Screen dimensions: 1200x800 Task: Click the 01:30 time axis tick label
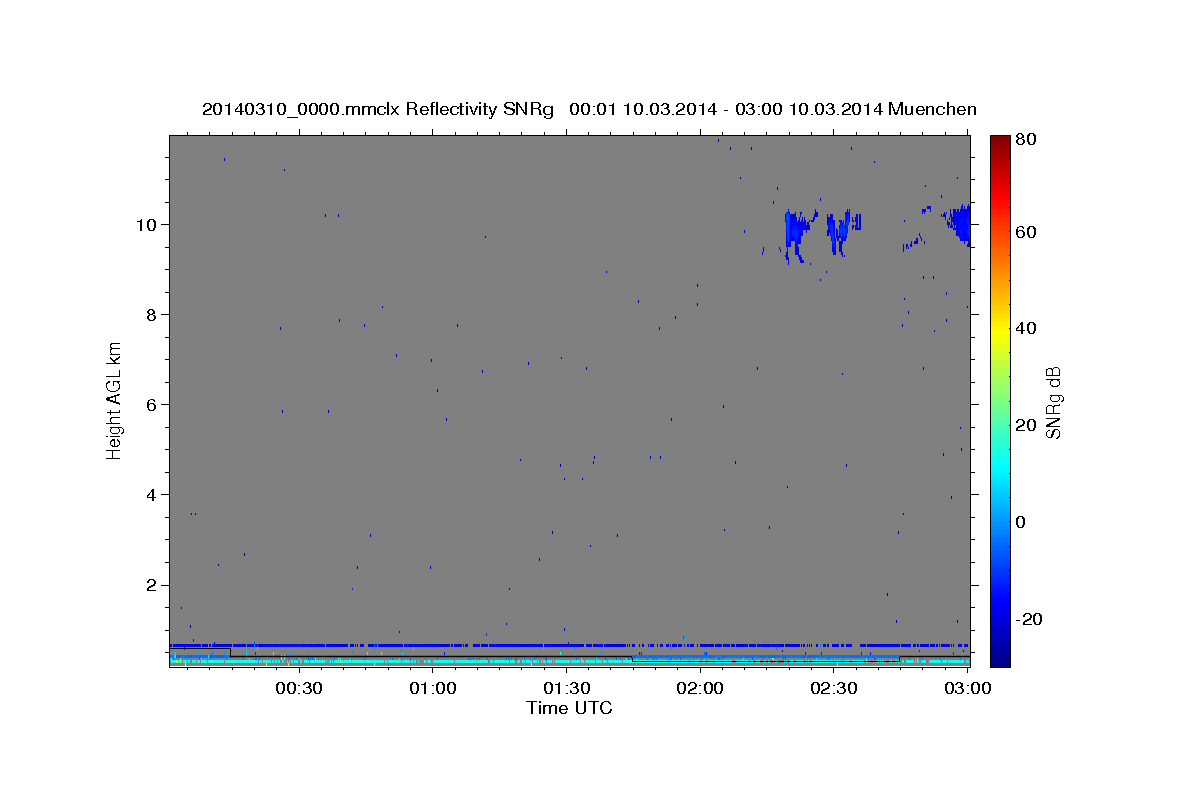[x=567, y=688]
